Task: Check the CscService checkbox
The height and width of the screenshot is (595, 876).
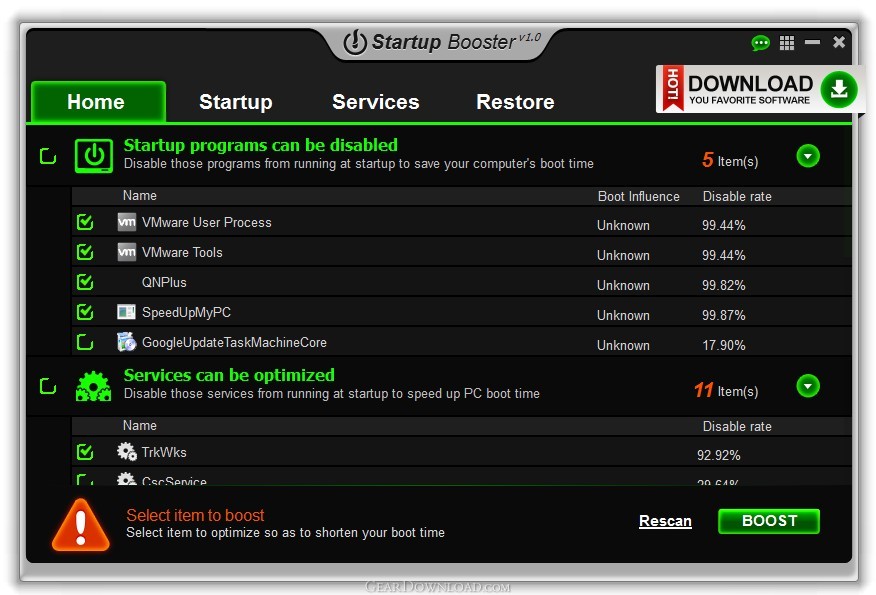Action: point(85,479)
